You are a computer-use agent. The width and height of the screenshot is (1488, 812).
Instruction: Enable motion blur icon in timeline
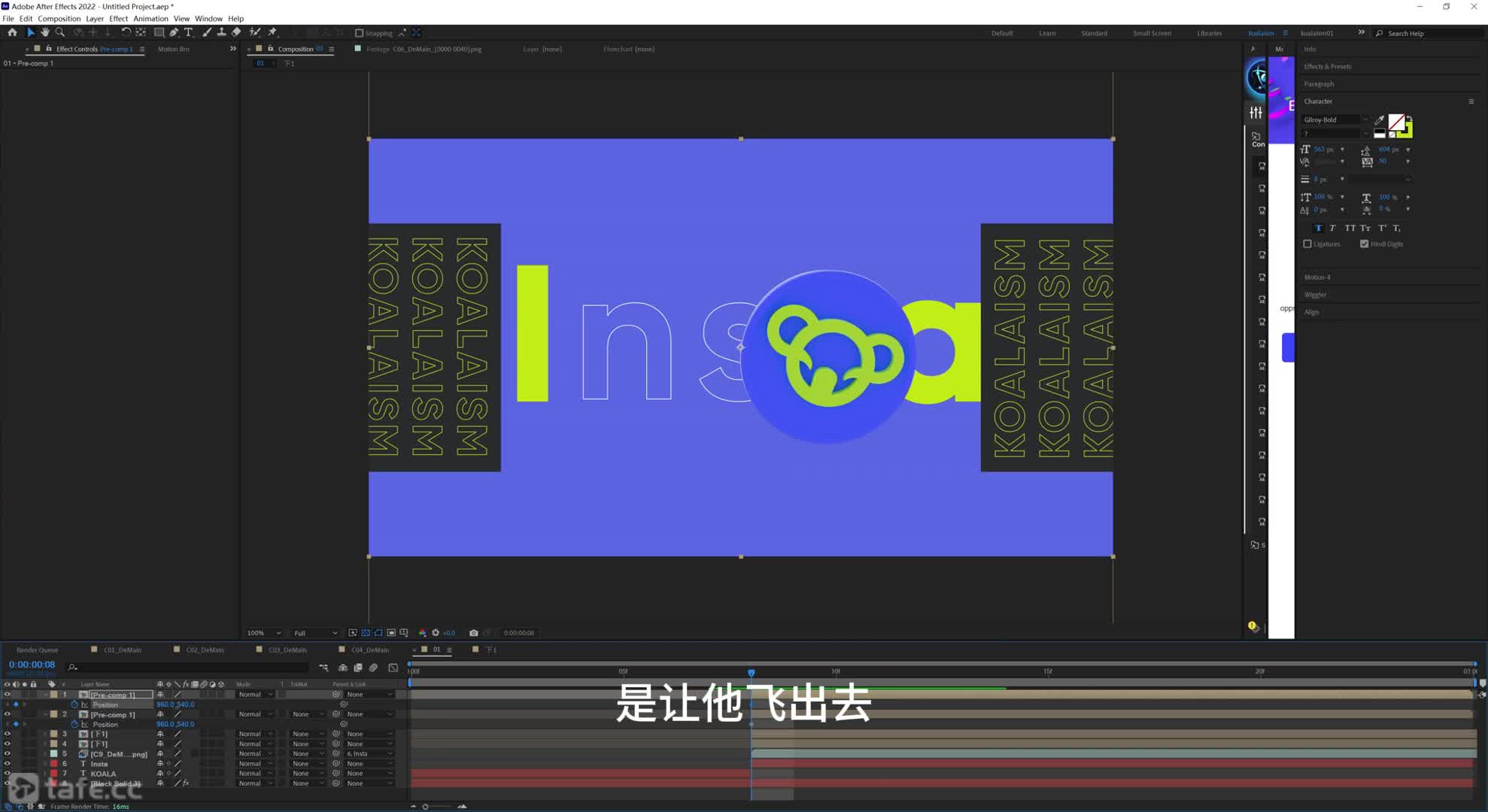click(x=373, y=667)
